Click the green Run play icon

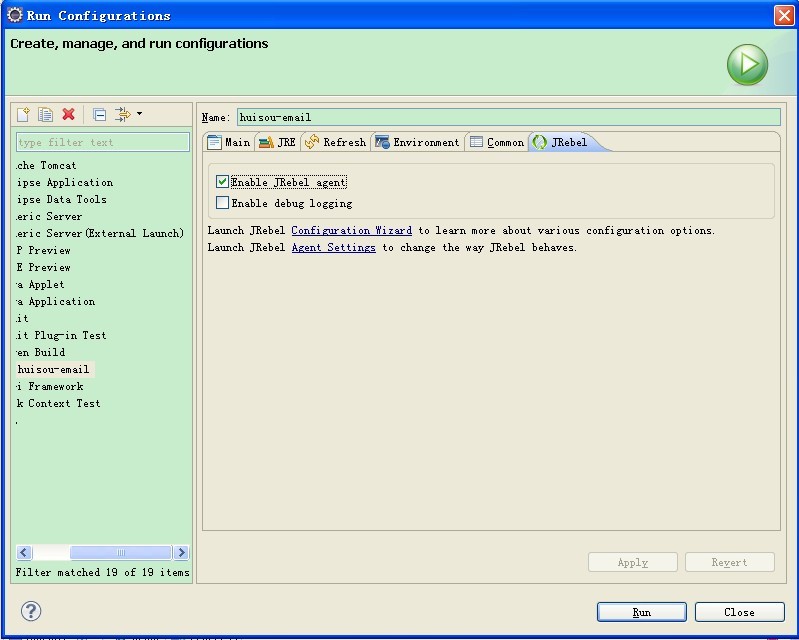747,65
